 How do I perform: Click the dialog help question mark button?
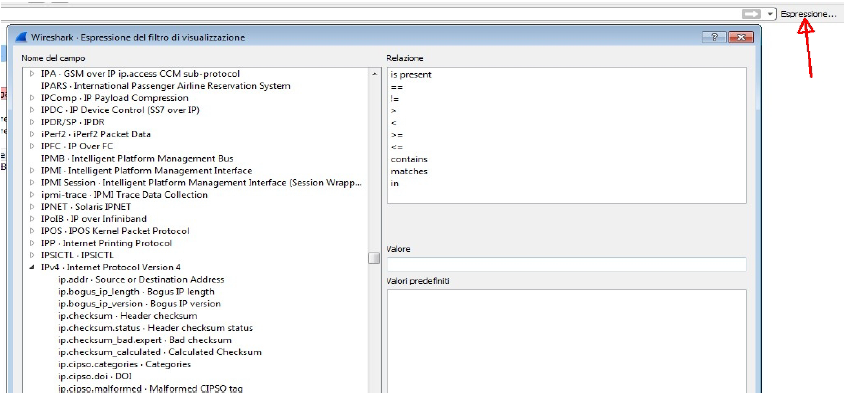click(x=715, y=37)
